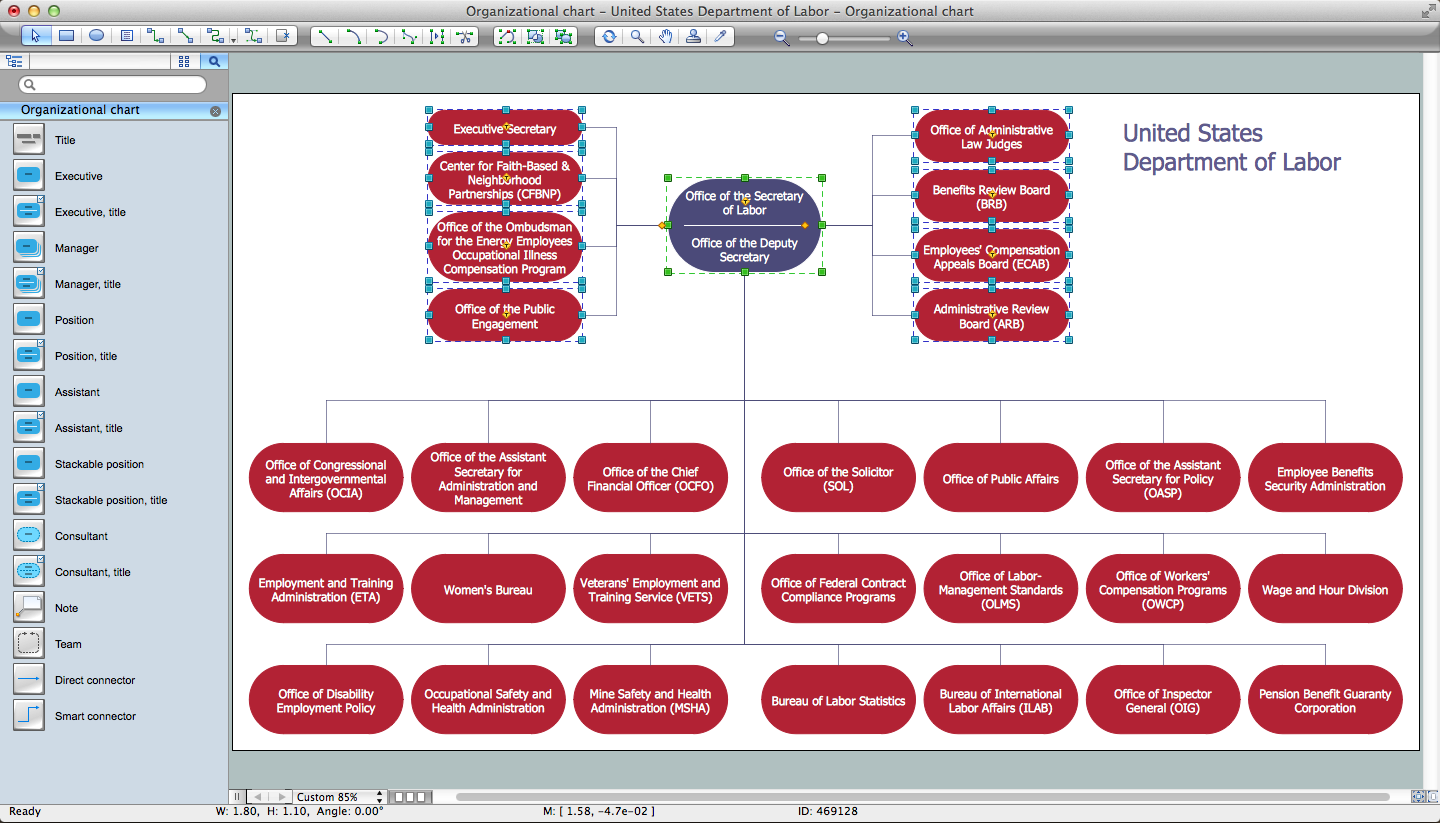Select Benefits Review Board (BRB) box
This screenshot has width=1440, height=823.
(991, 196)
